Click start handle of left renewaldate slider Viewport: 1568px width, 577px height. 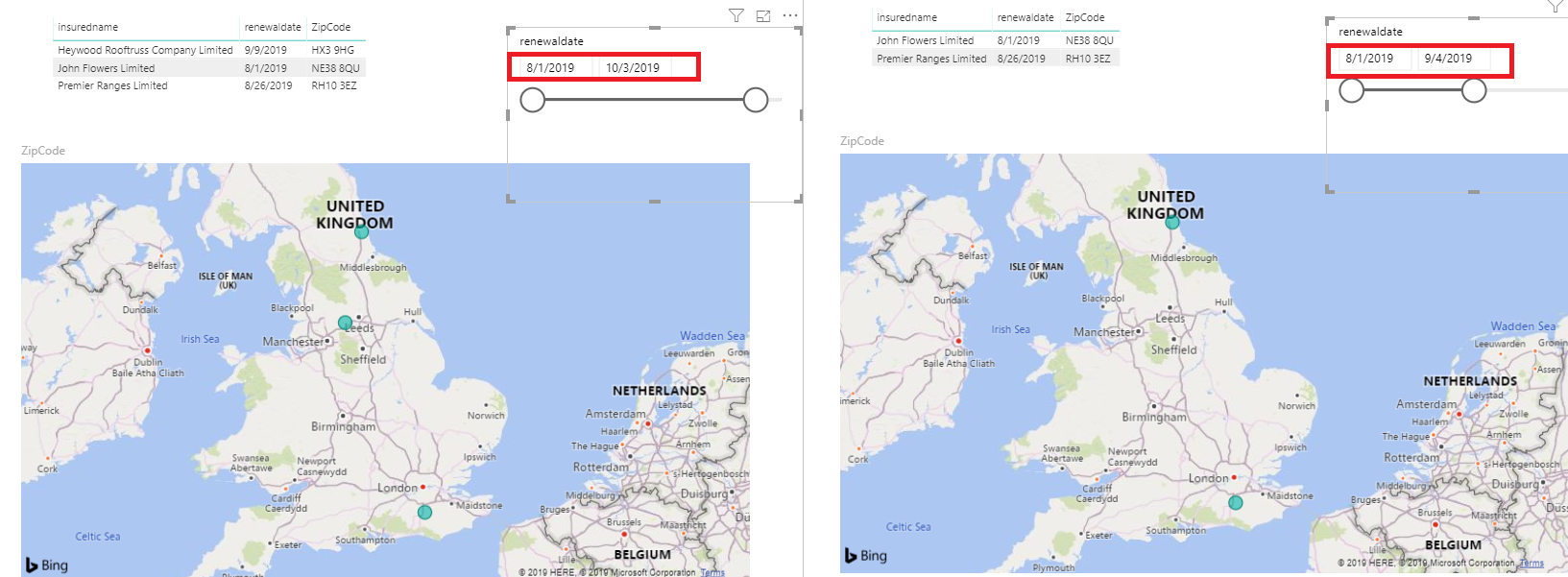coord(532,100)
